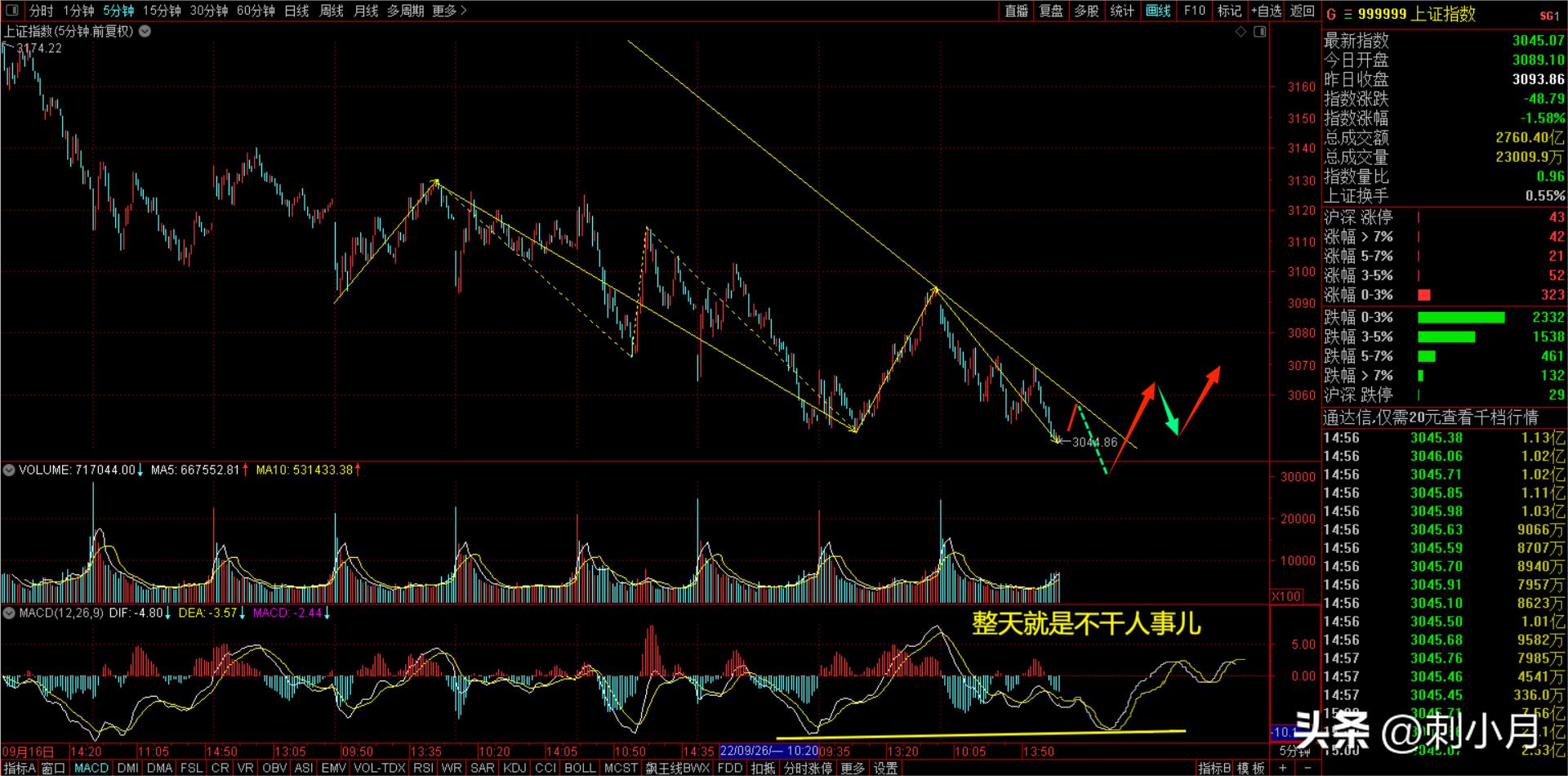Click the 模板 template button

1250,768
